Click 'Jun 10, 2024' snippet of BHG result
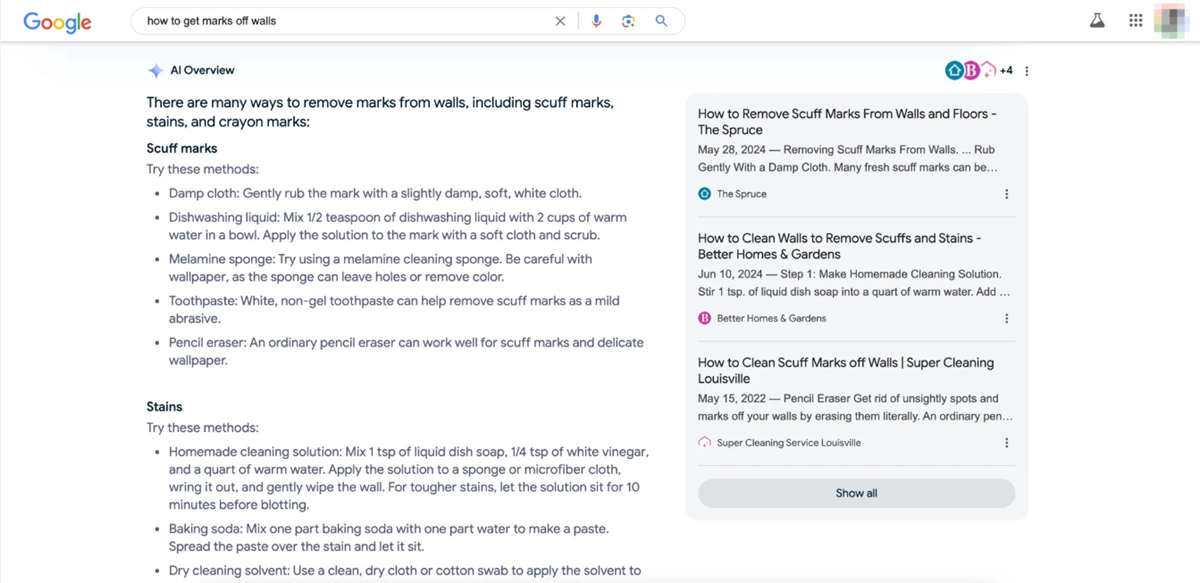The image size is (1200, 583). coord(854,283)
